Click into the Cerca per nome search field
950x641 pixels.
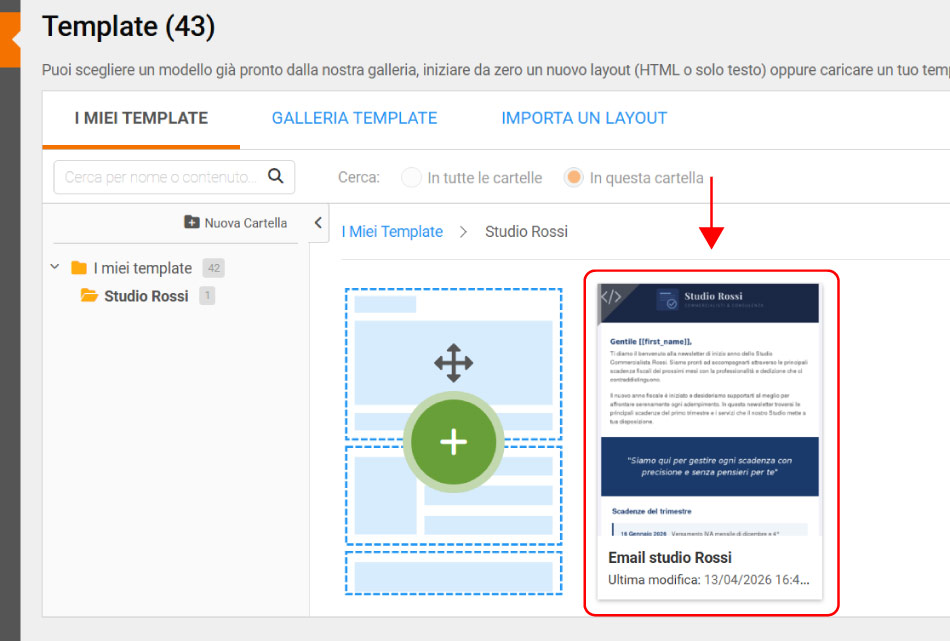coord(160,177)
